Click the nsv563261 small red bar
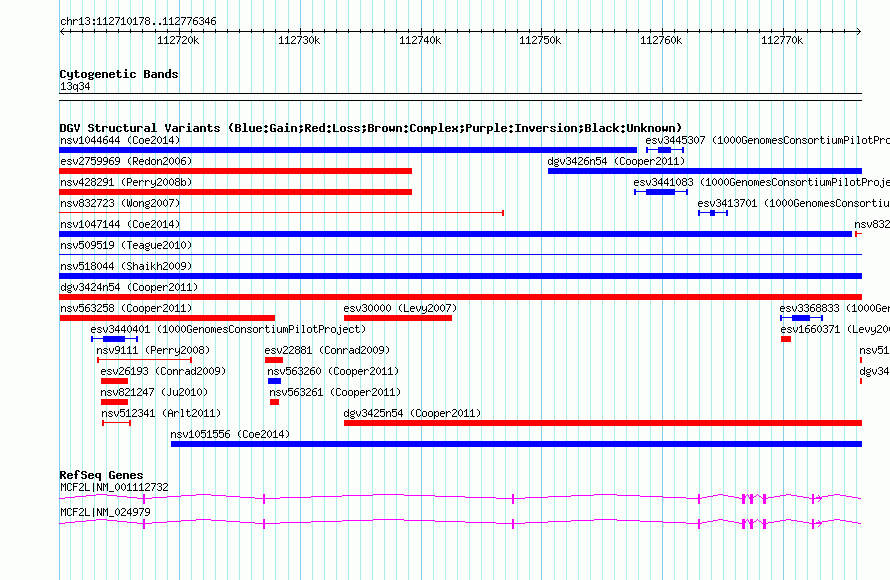Viewport: 890px width, 580px height. coord(275,402)
